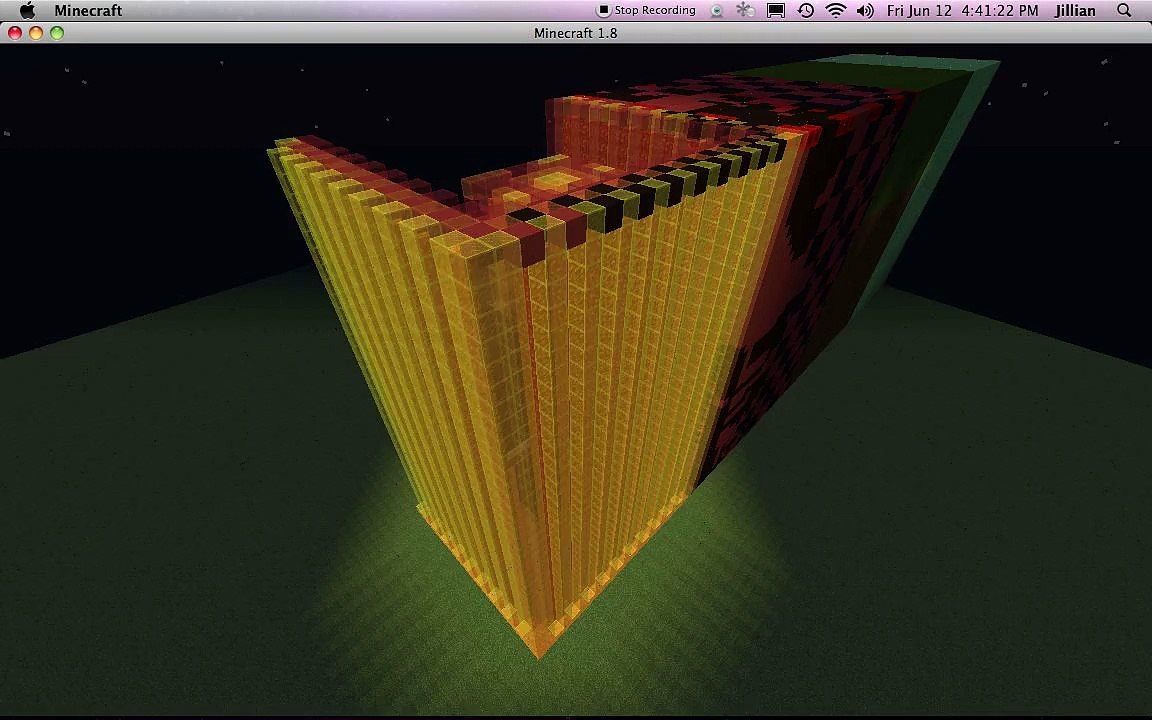Click the date and time display

pyautogui.click(x=962, y=10)
